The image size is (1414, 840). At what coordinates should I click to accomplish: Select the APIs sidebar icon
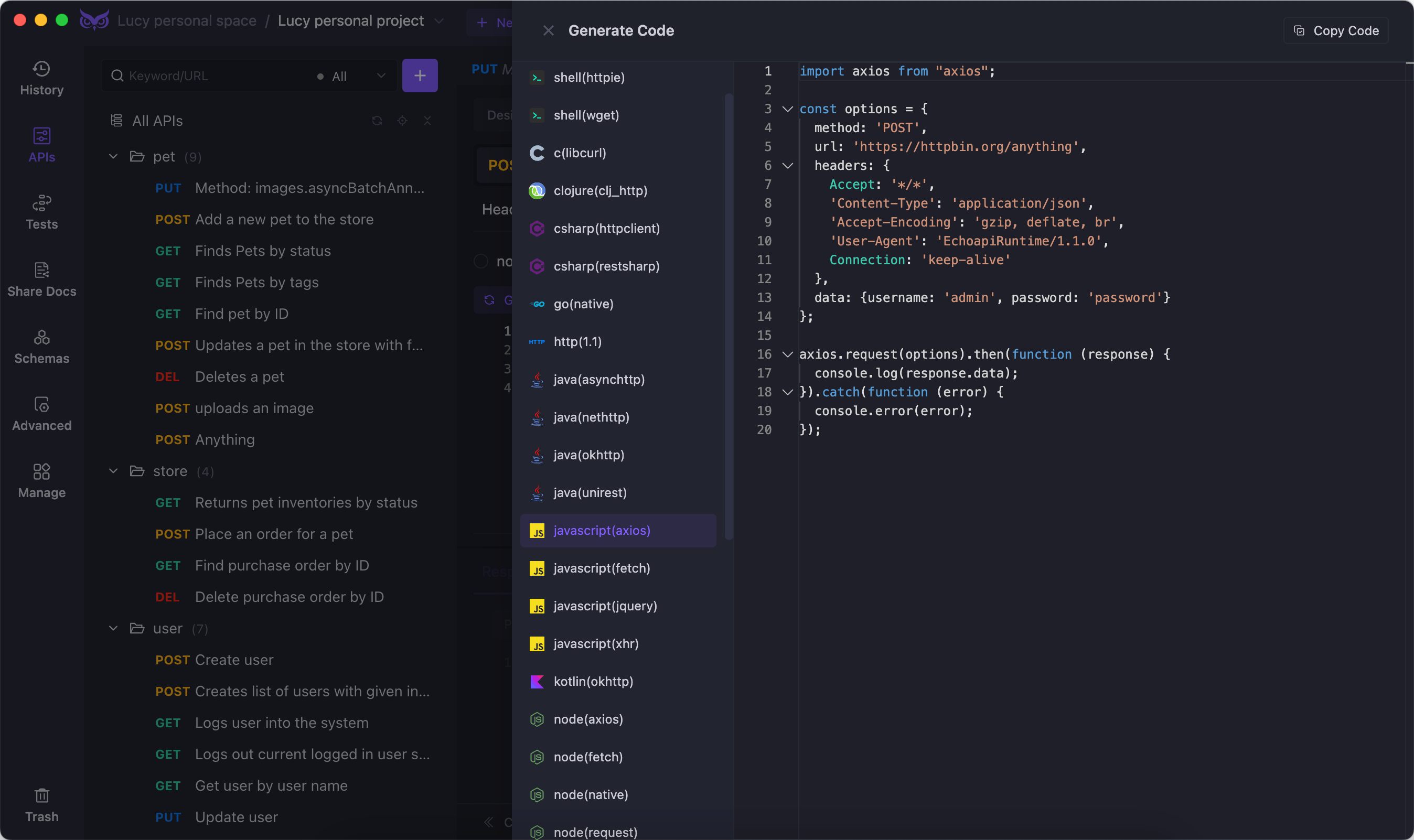click(x=41, y=145)
